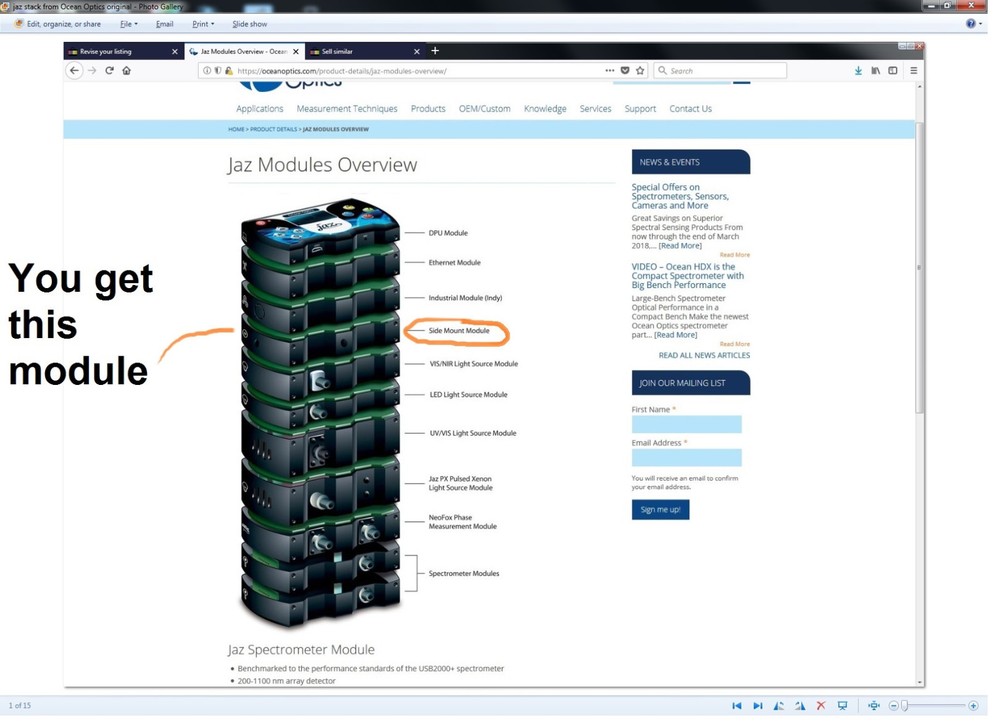Viewport: 1000px width, 723px height.
Task: Go to next photo in Photo Gallery
Action: tap(758, 706)
